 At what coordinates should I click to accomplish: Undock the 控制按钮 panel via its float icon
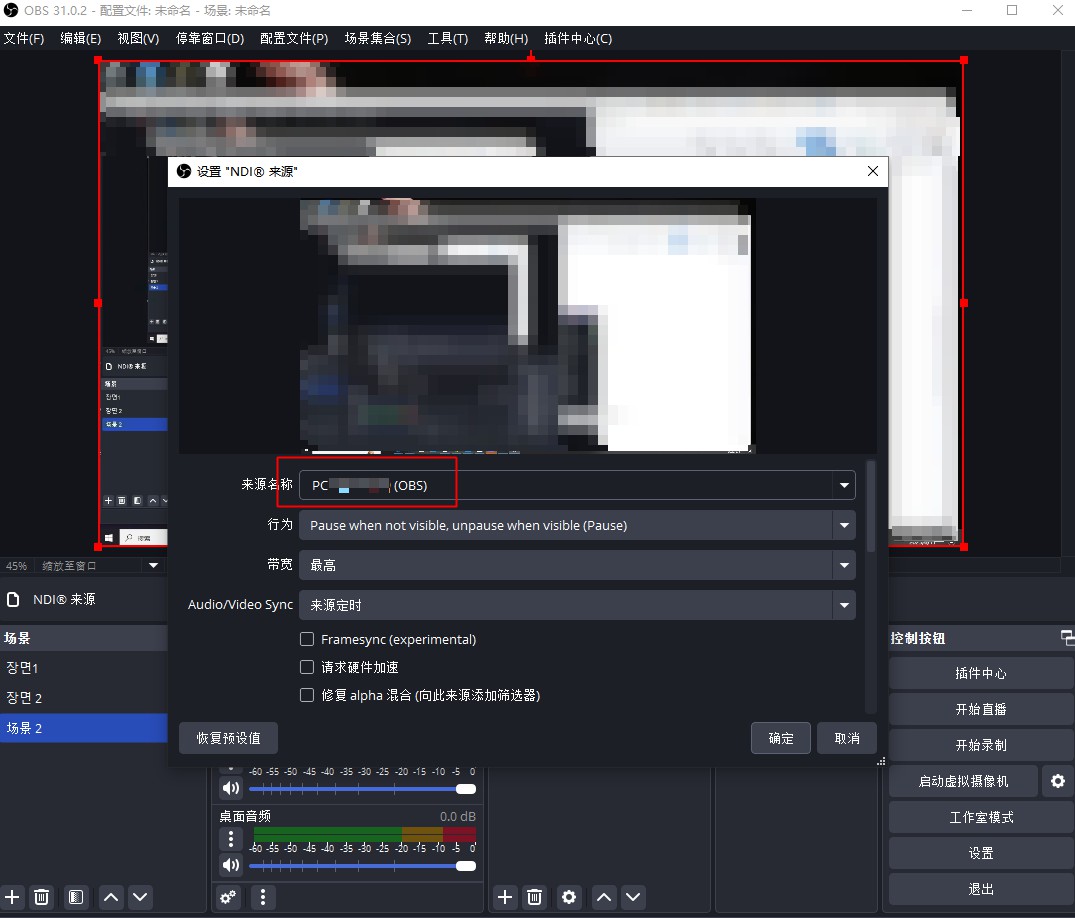1067,638
